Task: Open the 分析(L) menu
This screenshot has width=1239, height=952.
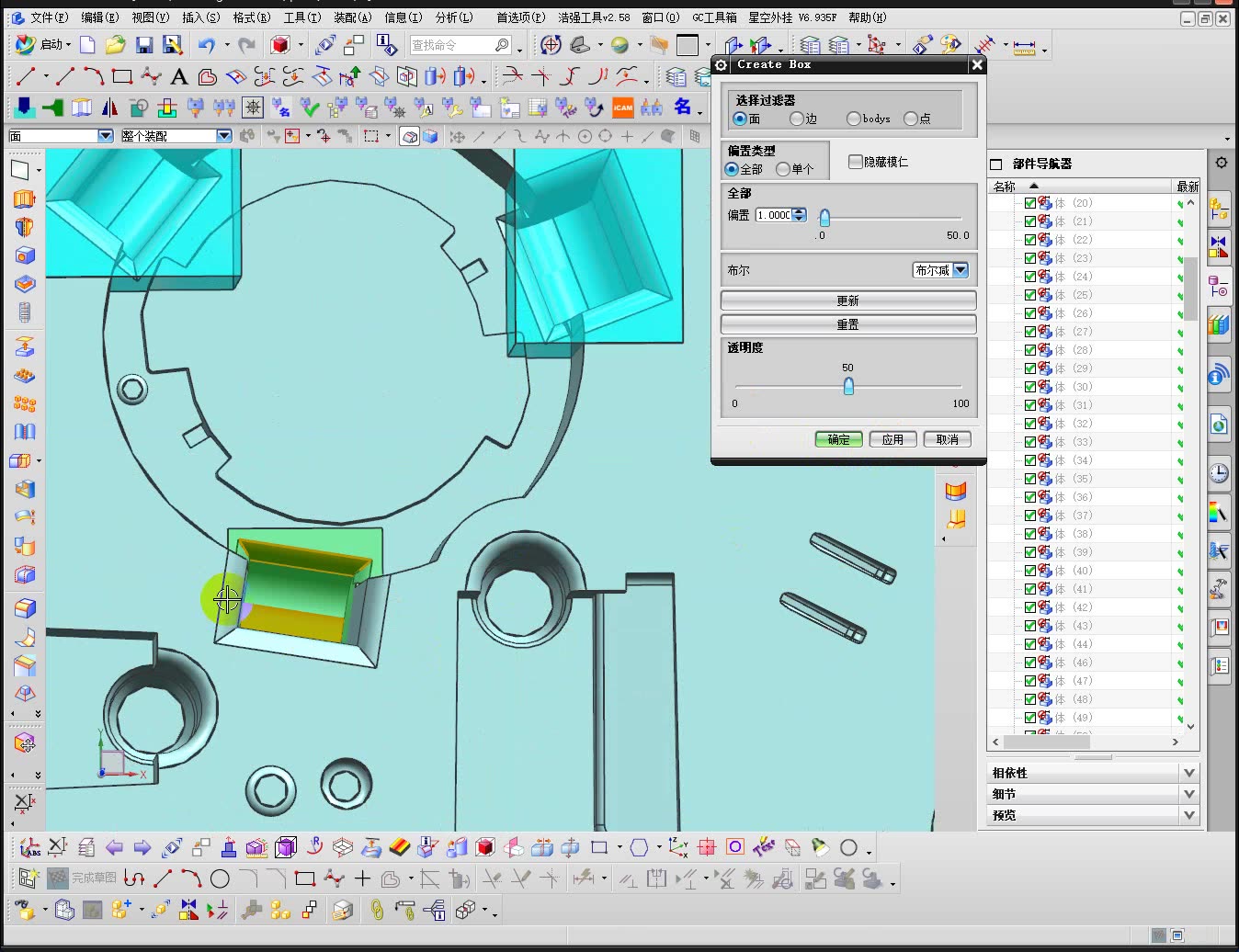Action: tap(453, 17)
